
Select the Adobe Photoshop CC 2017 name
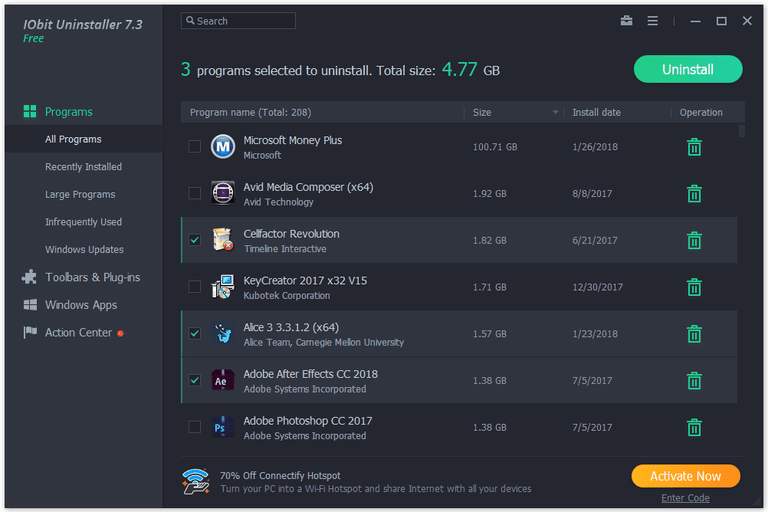coord(308,421)
